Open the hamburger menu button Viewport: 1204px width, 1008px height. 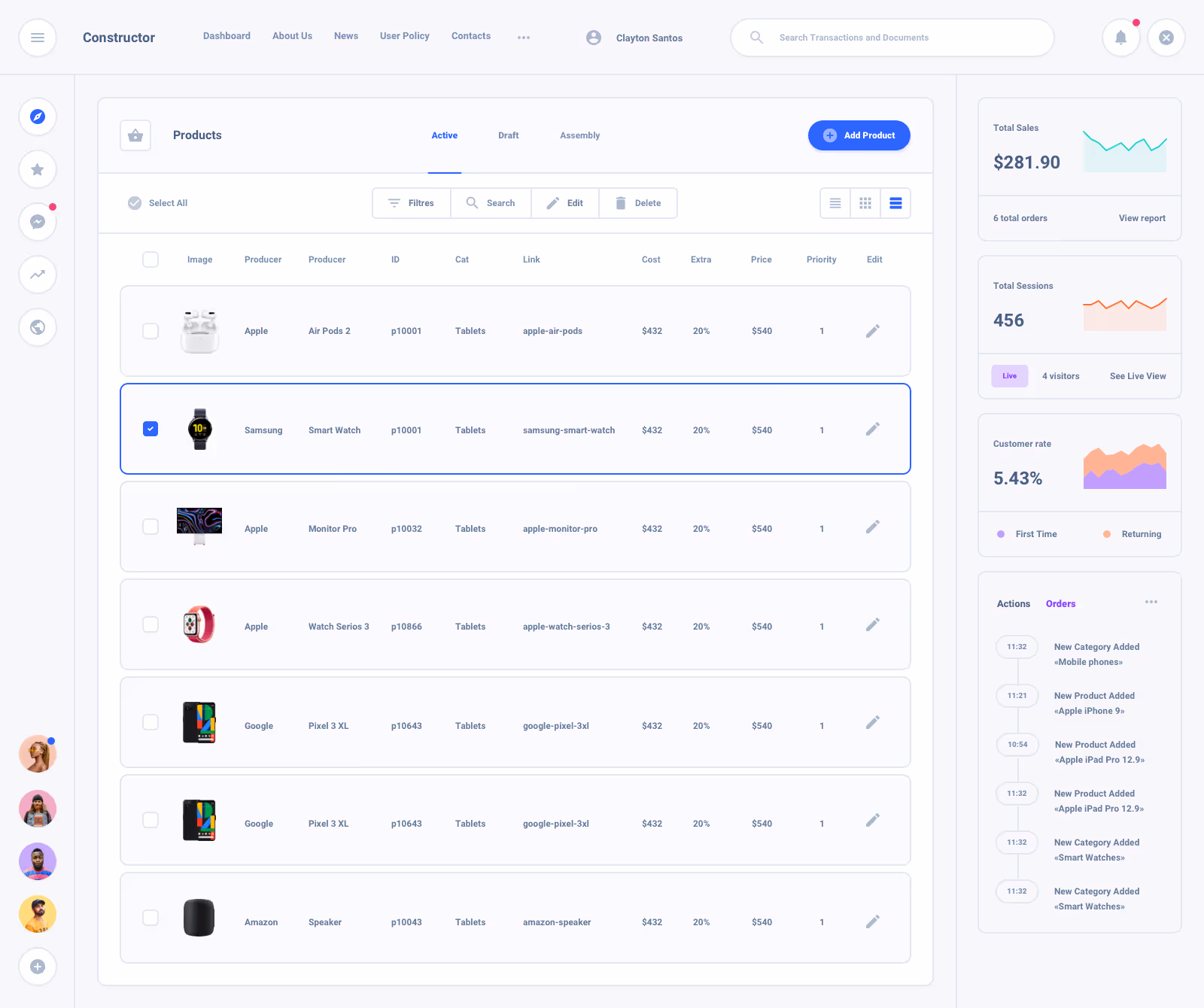[x=38, y=38]
